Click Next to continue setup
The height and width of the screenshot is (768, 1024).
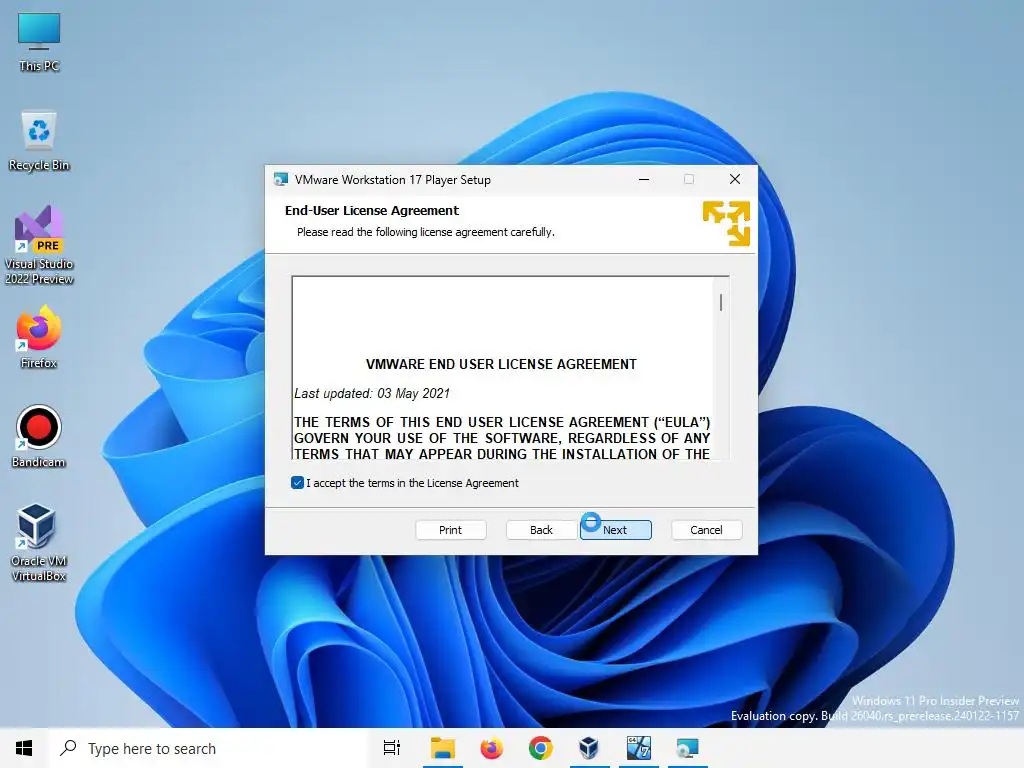pos(615,530)
